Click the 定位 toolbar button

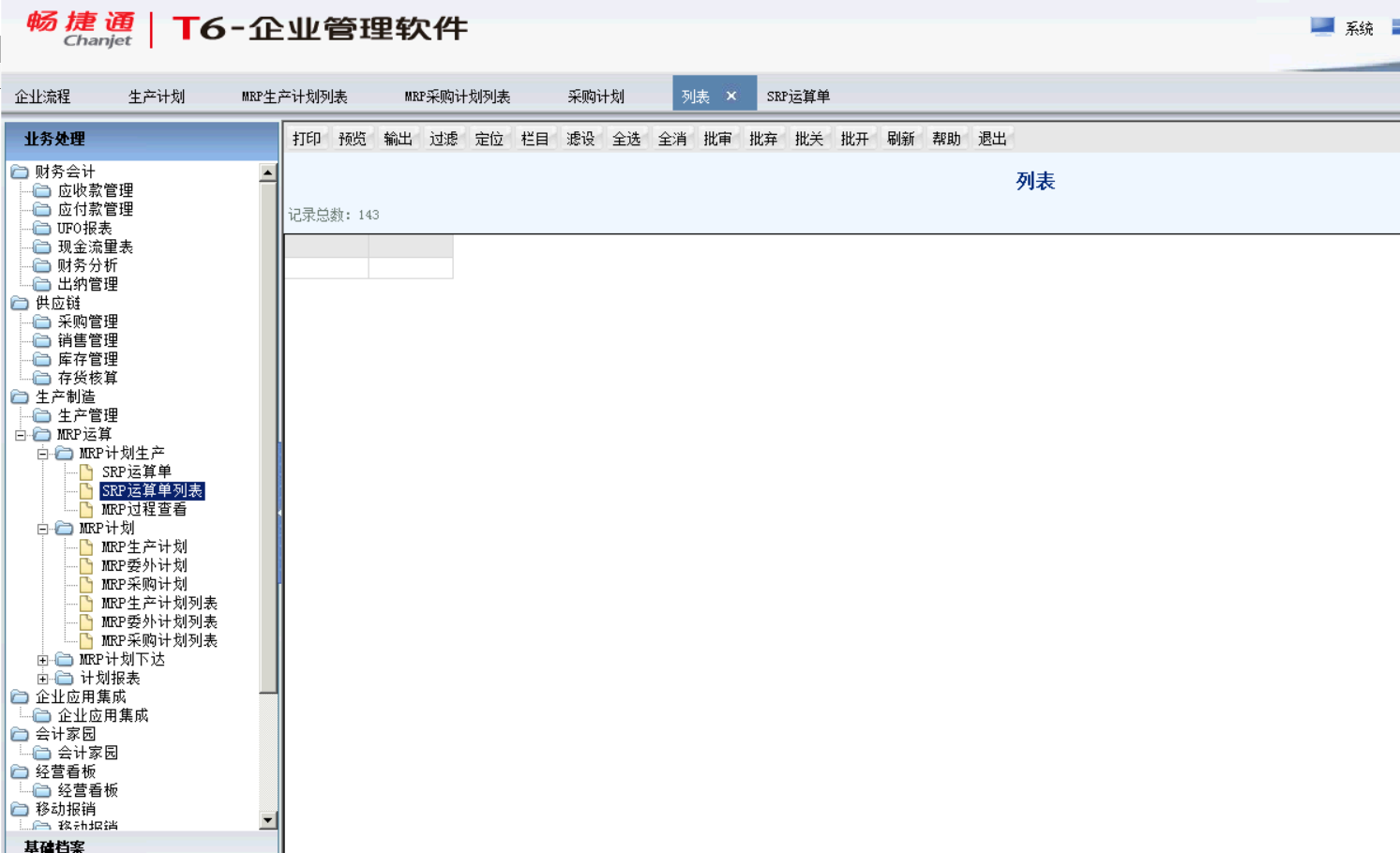click(x=489, y=139)
